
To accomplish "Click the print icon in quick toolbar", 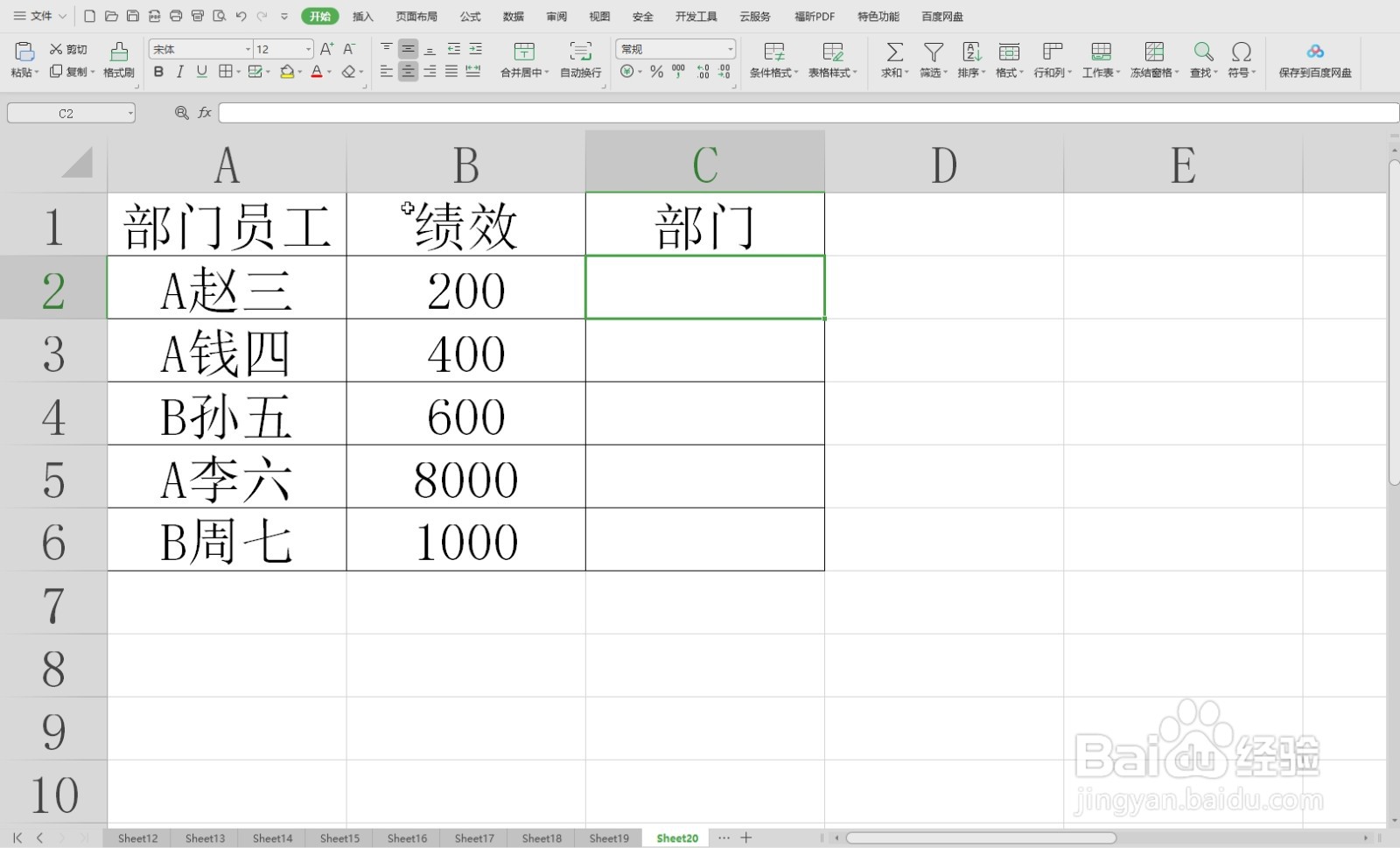I will [176, 16].
